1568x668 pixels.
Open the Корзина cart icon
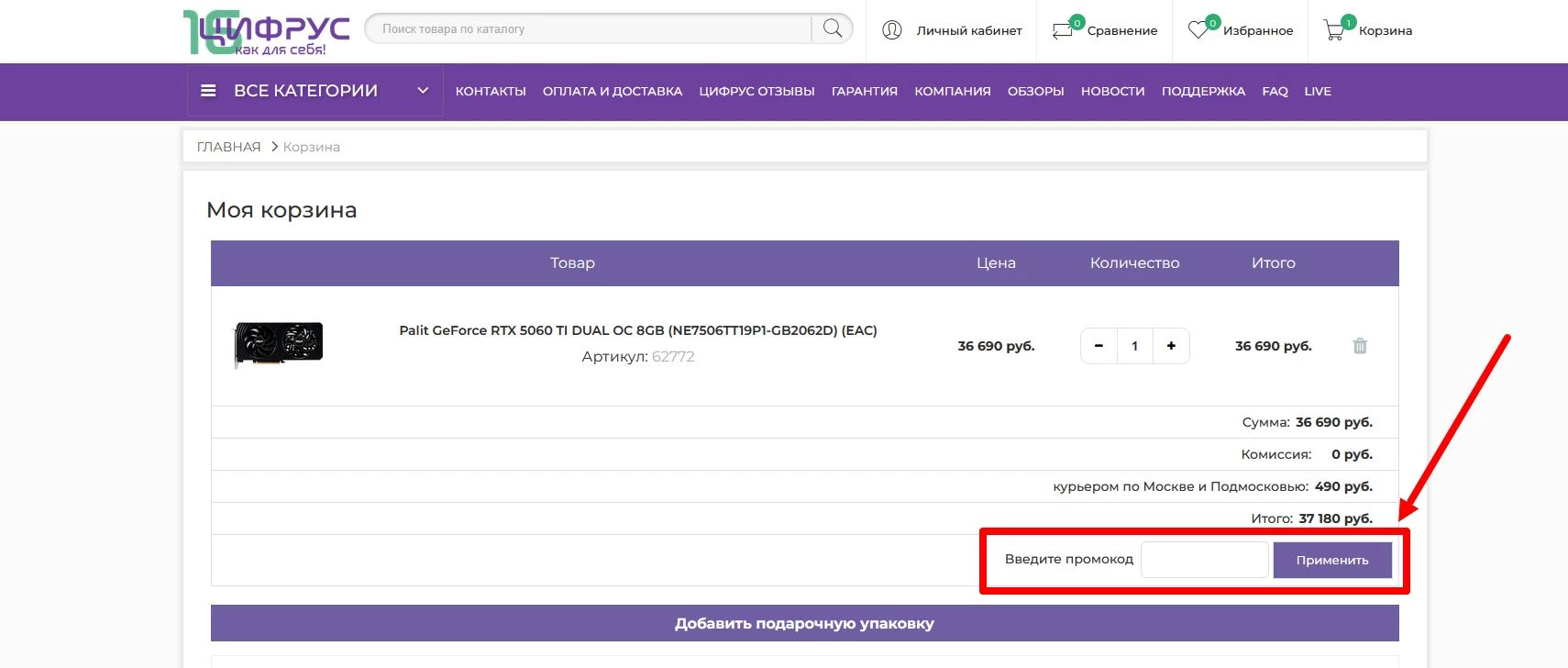pyautogui.click(x=1334, y=30)
